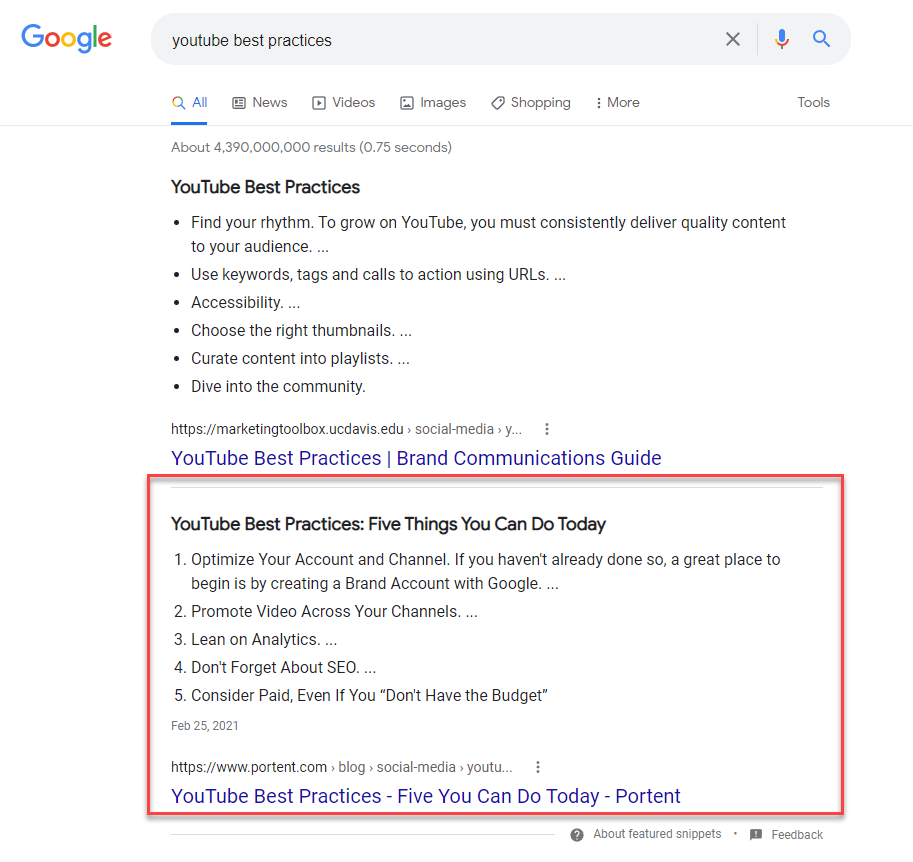Start a voice search with the microphone icon
The width and height of the screenshot is (913, 862).
781,38
